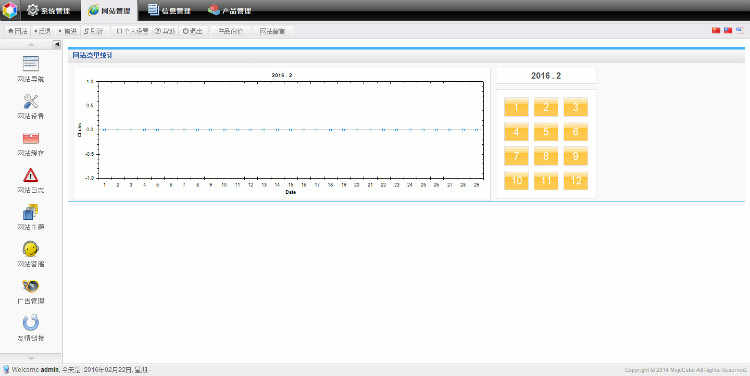Viewport: 750px width, 376px height.
Task: Switch to the Website Management globe tab
Action: [109, 10]
